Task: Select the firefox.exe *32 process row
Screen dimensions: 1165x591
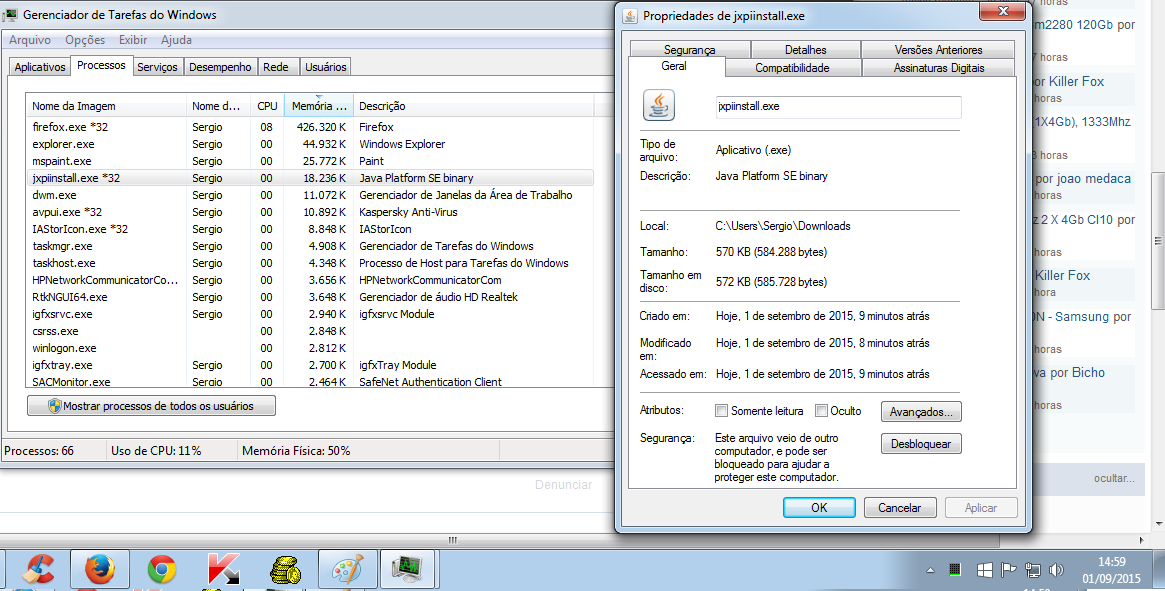Action: point(310,127)
